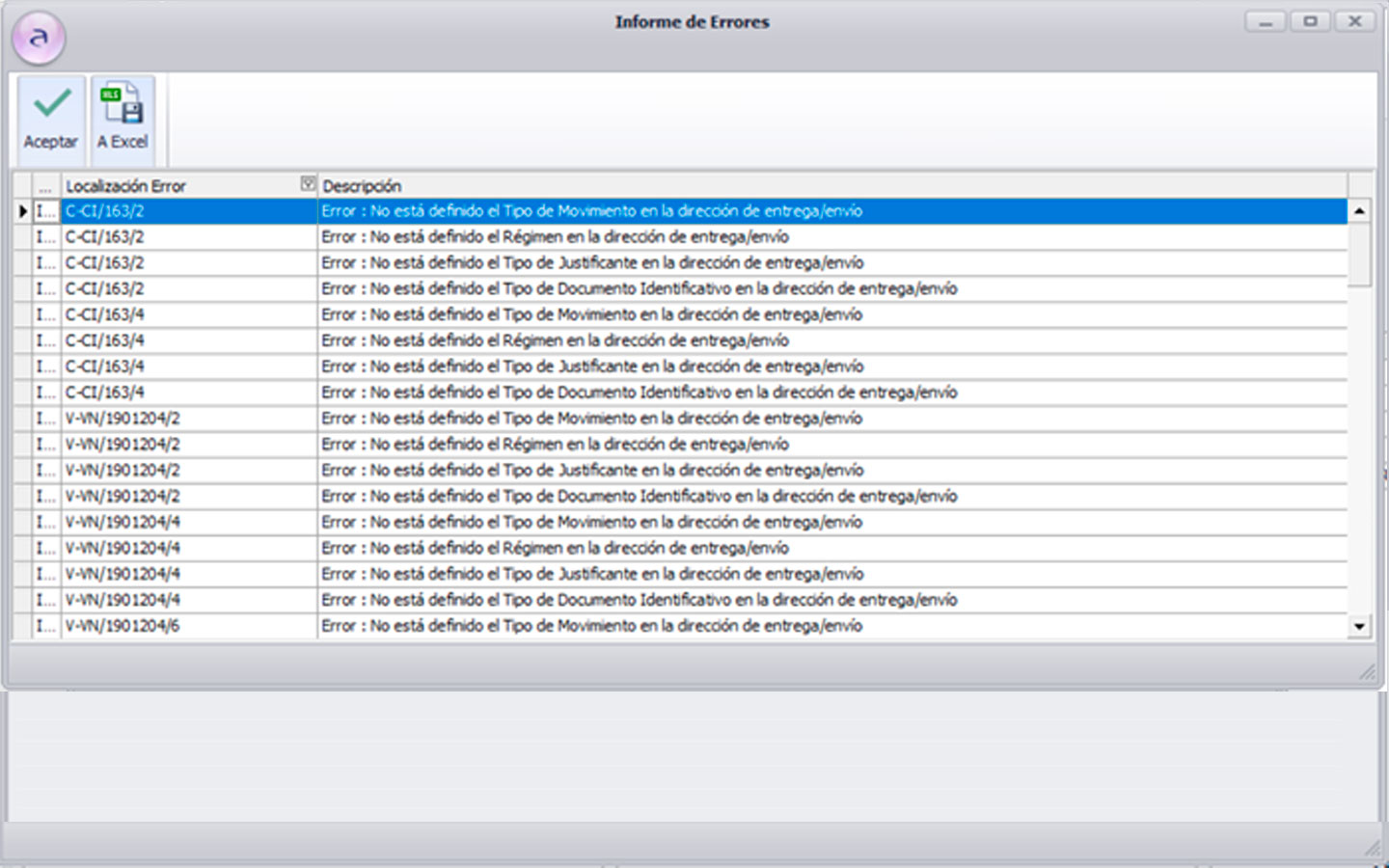Close the Informe de Errores window
This screenshot has height=868, width=1389.
[1354, 21]
